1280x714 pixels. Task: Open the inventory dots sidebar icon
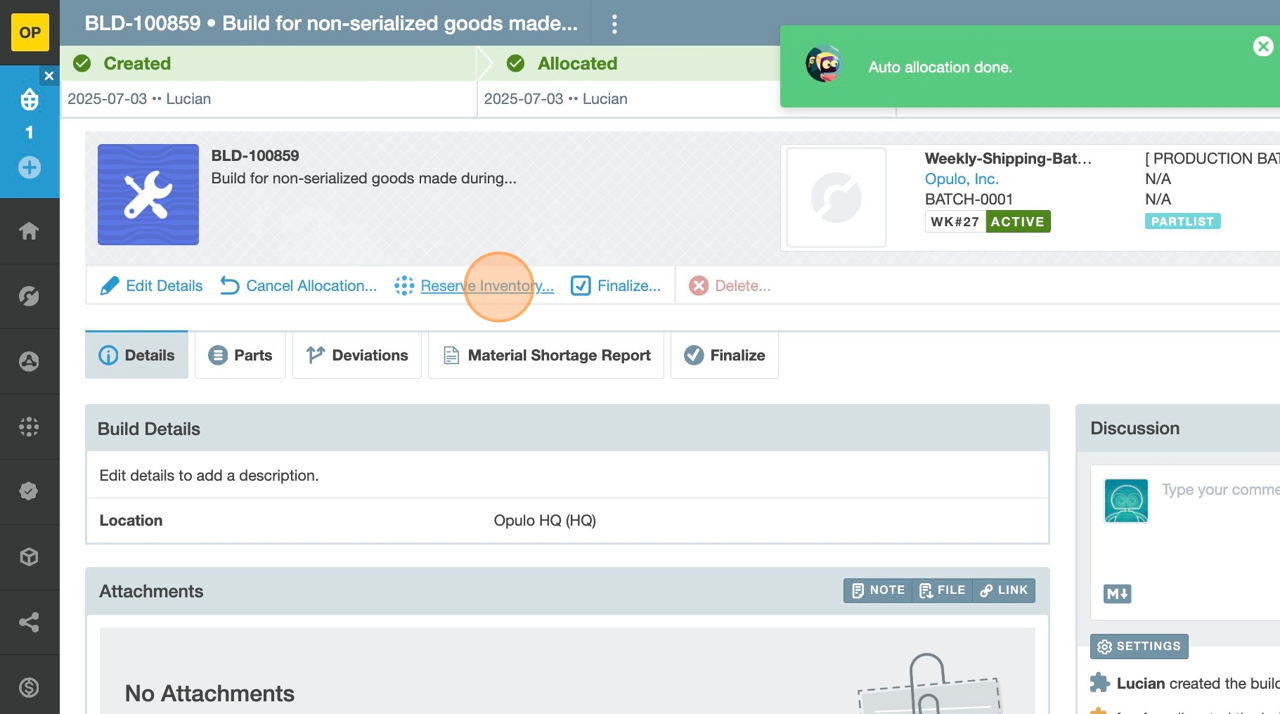pyautogui.click(x=29, y=427)
